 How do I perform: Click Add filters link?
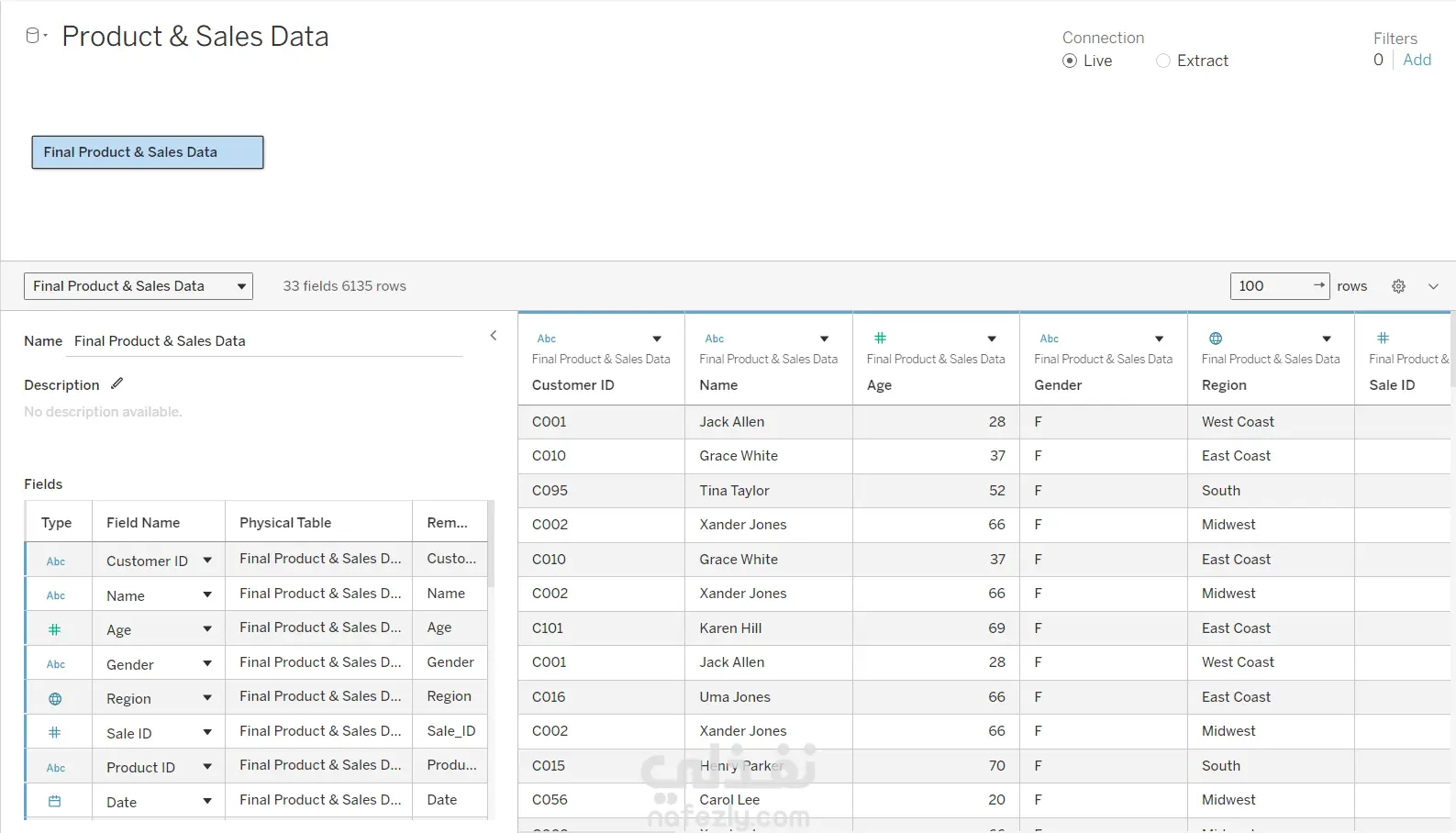coord(1417,60)
